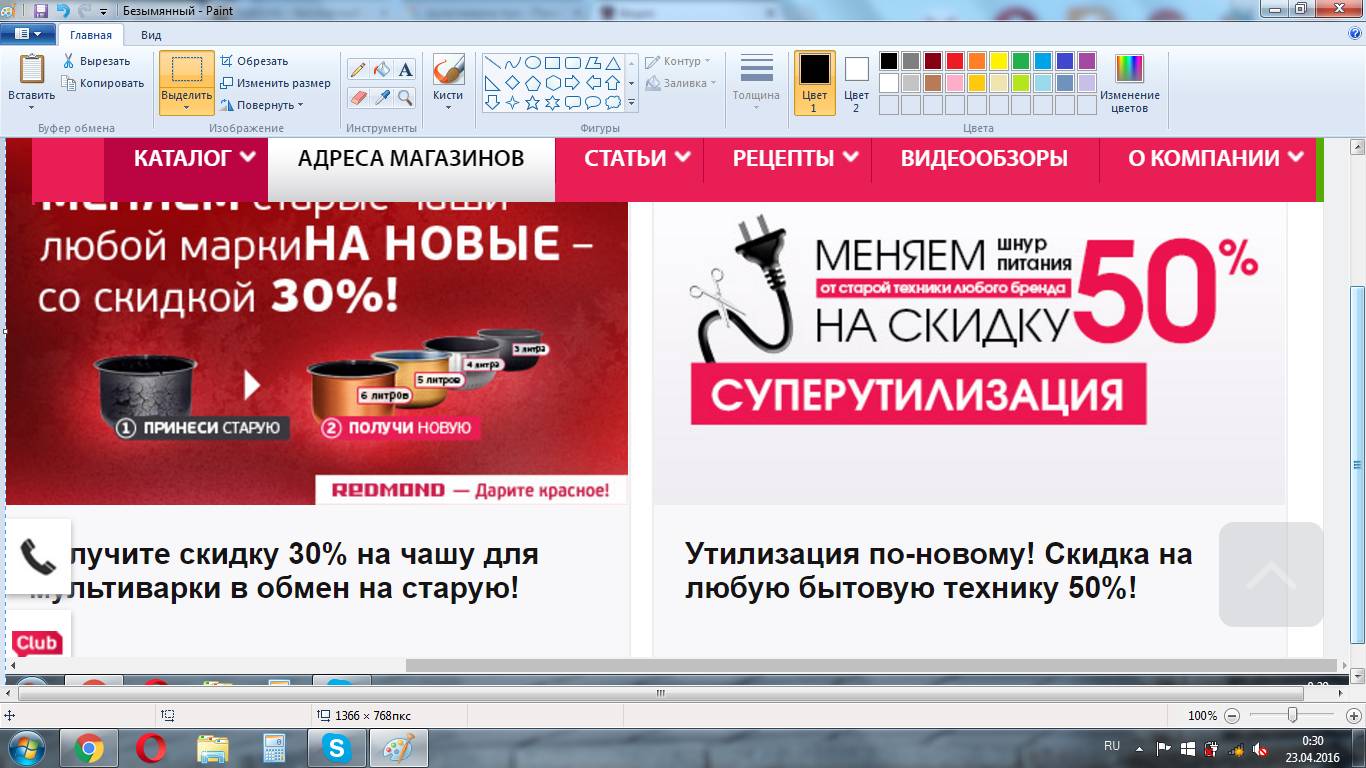The image size is (1366, 768).
Task: Open Paint help question mark icon
Action: [1354, 33]
